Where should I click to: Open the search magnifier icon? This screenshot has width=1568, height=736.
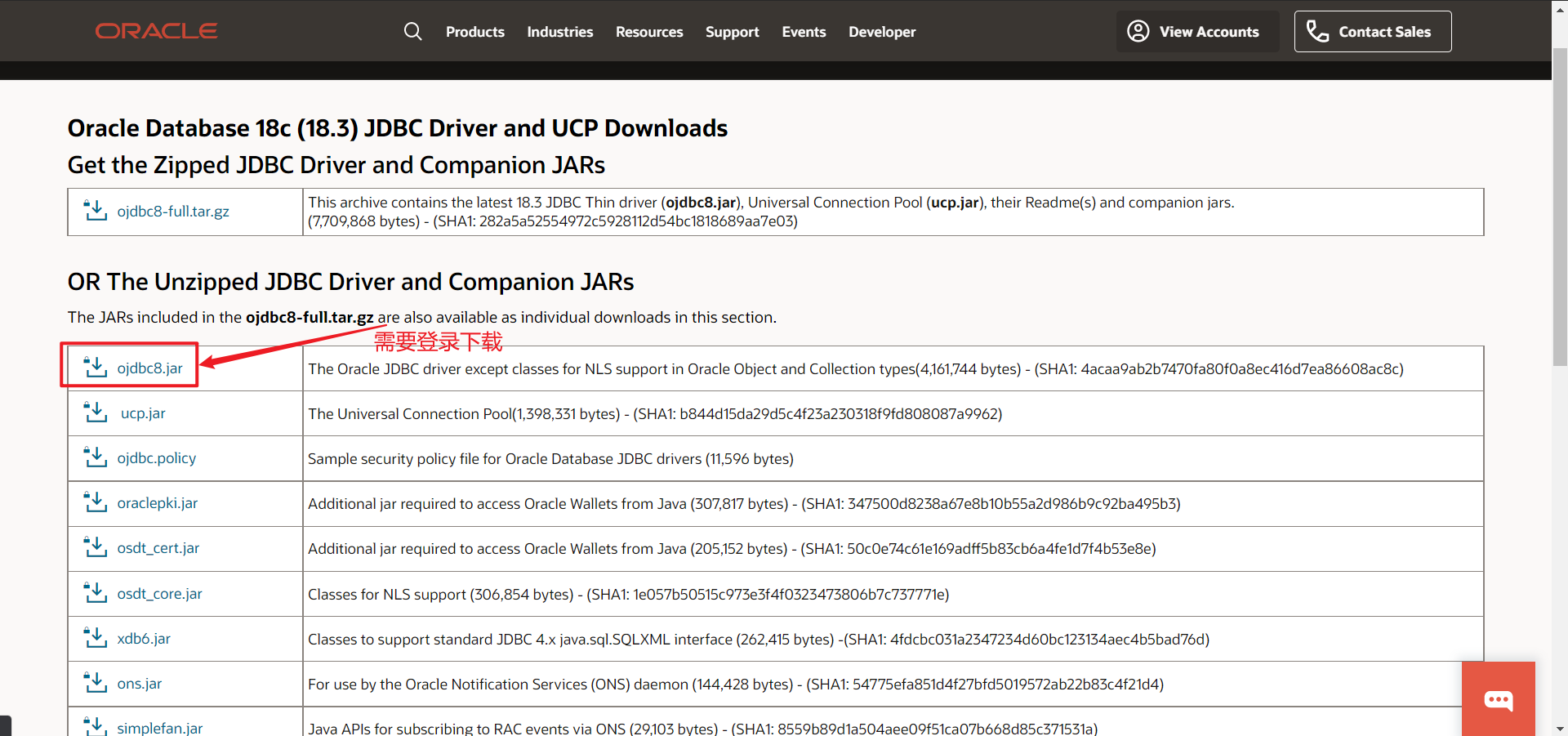pyautogui.click(x=413, y=31)
